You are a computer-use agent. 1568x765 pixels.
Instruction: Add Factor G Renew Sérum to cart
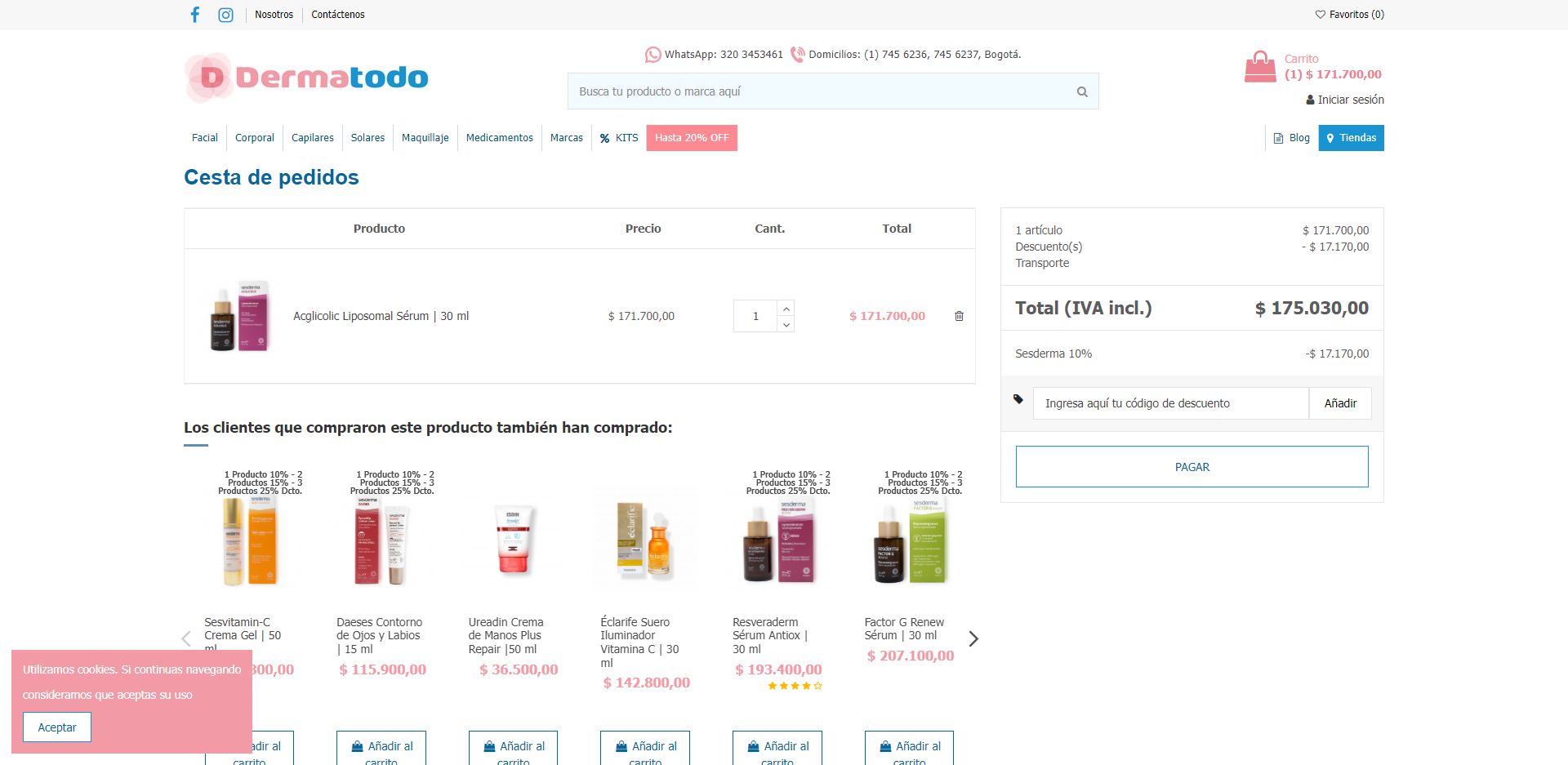pos(910,749)
